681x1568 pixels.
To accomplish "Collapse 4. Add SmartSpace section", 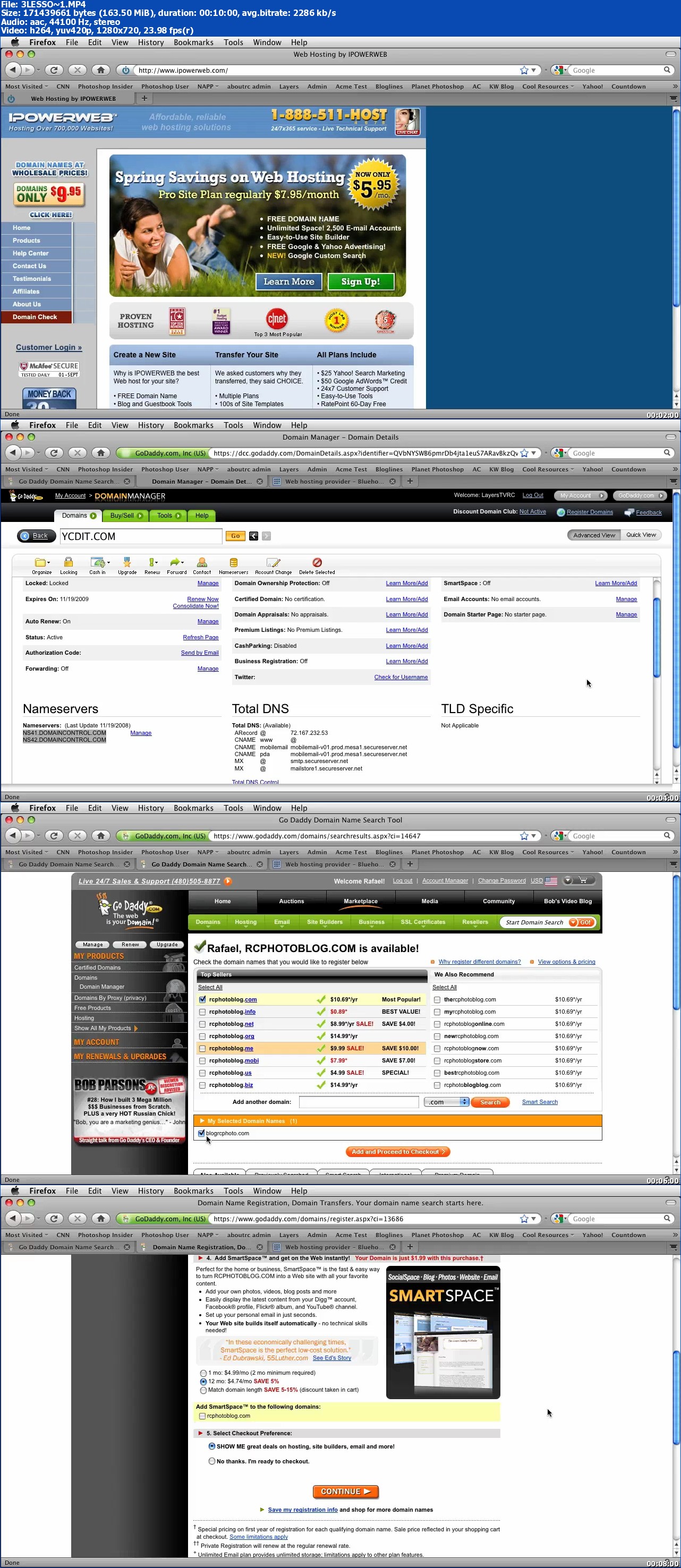I will coord(200,1257).
